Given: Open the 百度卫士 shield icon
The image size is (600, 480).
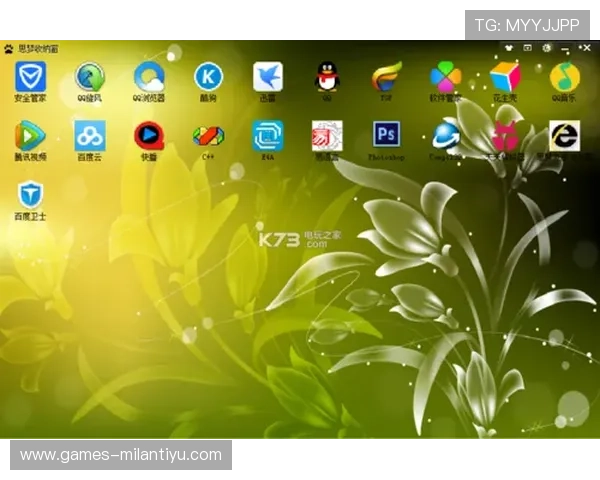Looking at the screenshot, I should pyautogui.click(x=30, y=195).
